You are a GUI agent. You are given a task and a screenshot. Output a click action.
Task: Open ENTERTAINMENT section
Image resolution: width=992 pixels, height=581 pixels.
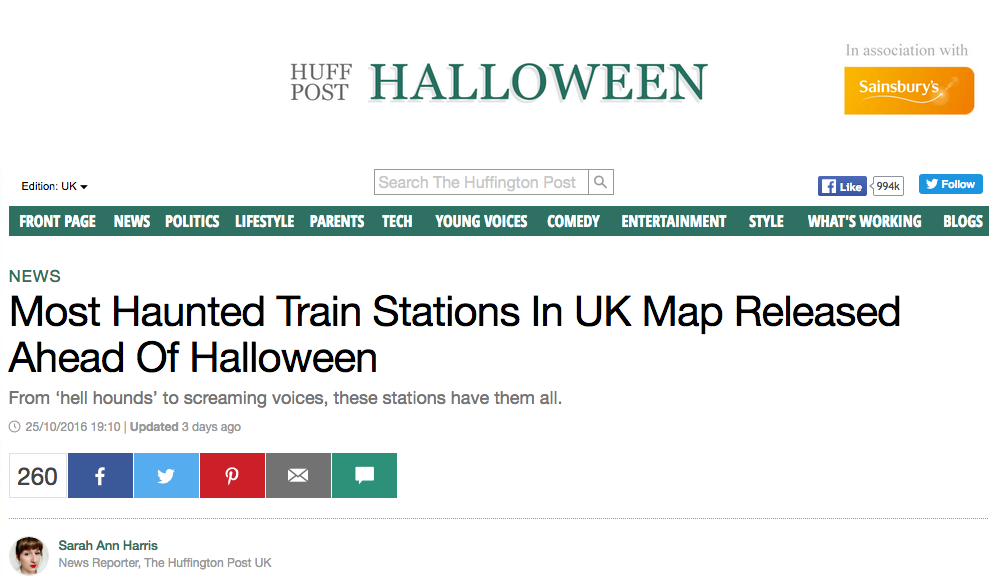(x=674, y=222)
